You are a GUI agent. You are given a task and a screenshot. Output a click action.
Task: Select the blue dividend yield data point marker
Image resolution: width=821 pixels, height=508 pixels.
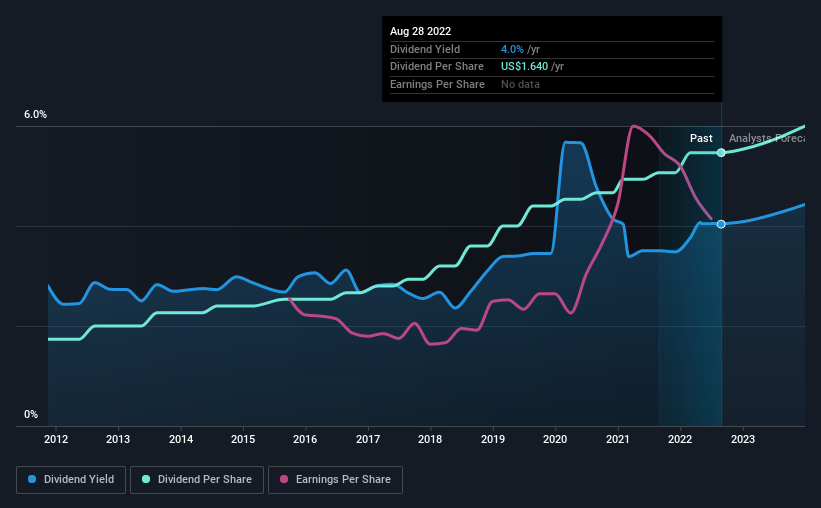pos(721,224)
